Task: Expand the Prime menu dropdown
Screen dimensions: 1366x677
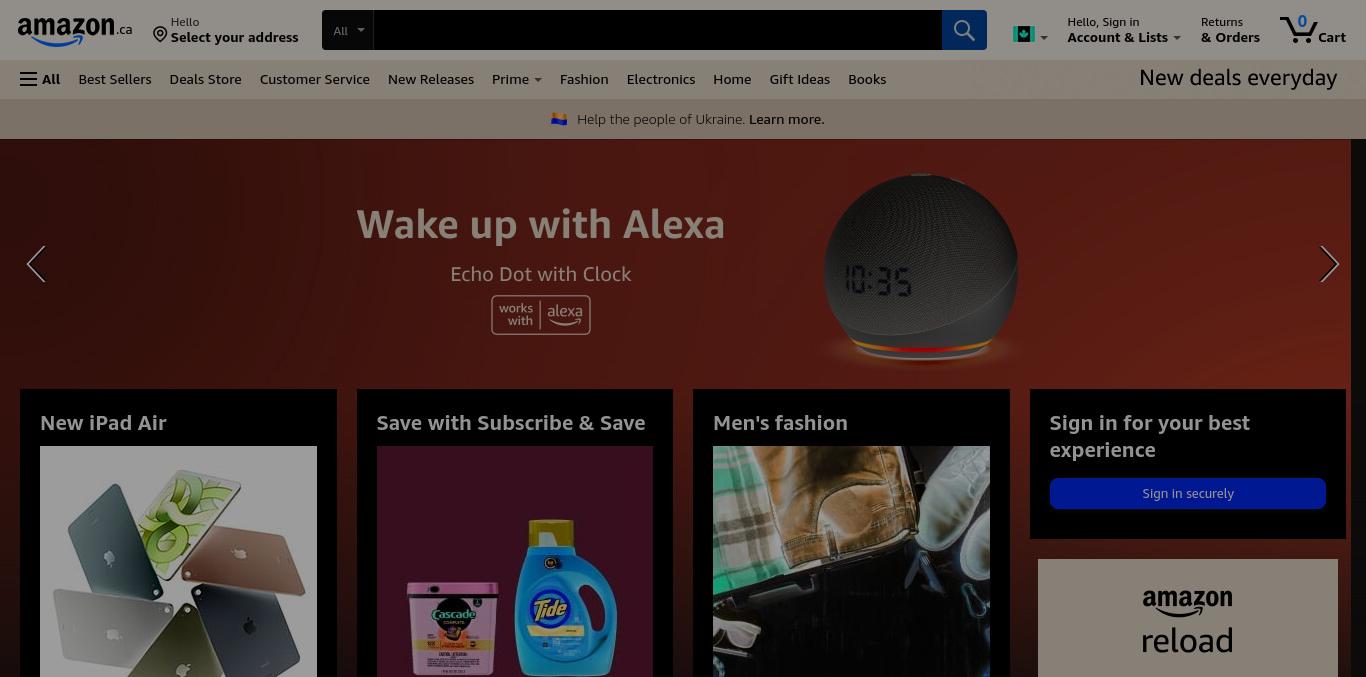Action: (516, 79)
